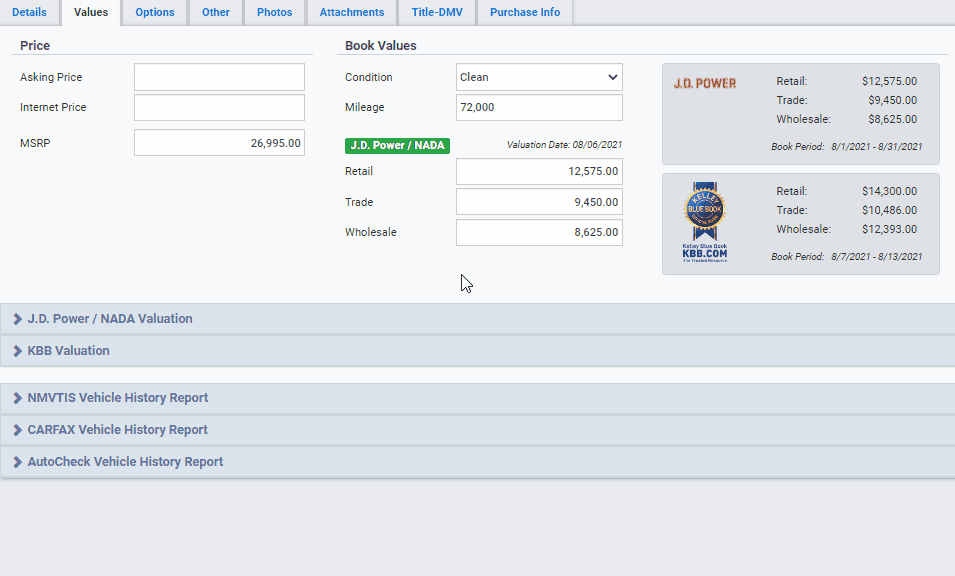
Task: Expand the AutoCheck Vehicle History Report
Action: (x=125, y=462)
